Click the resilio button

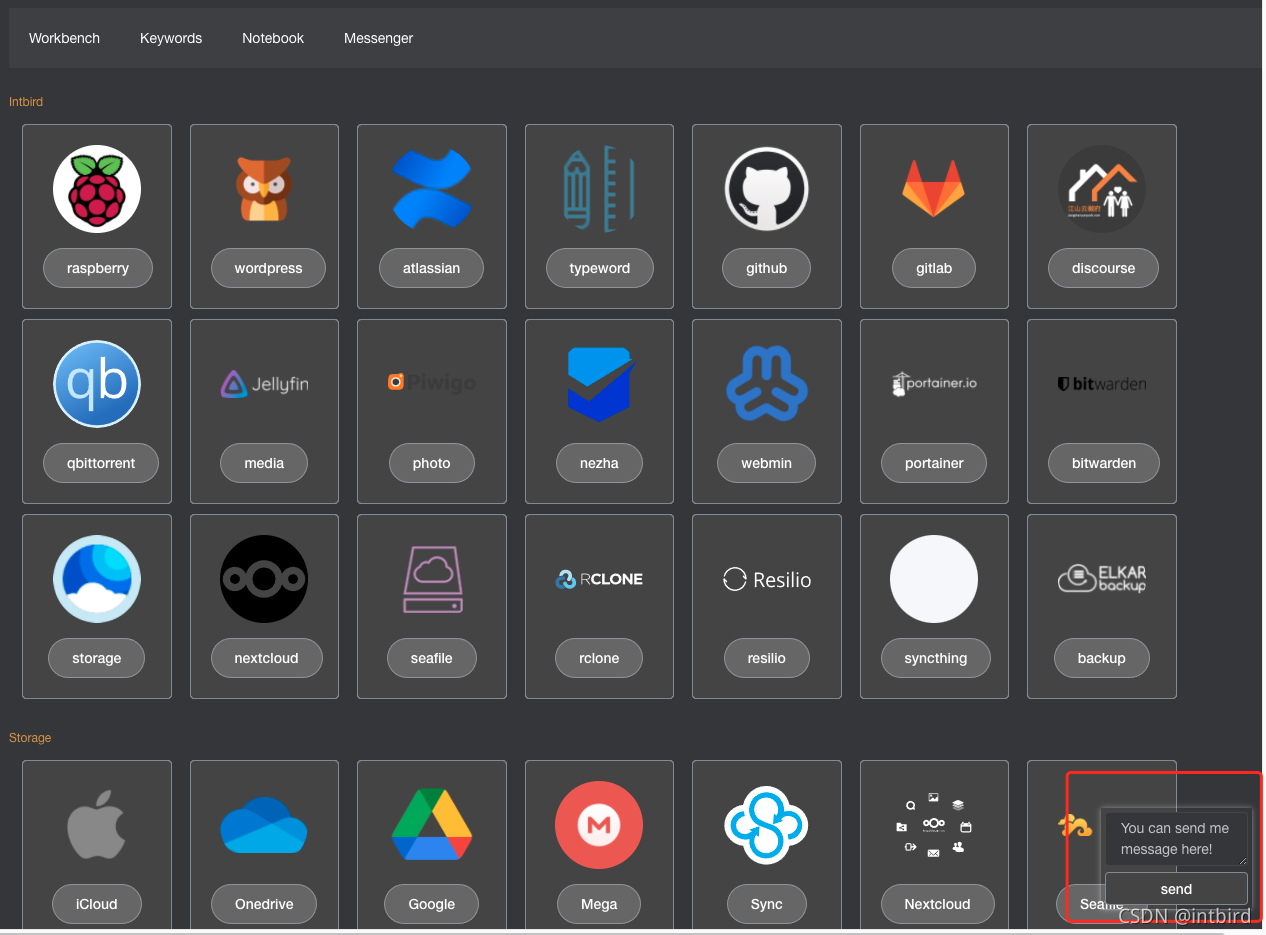767,658
